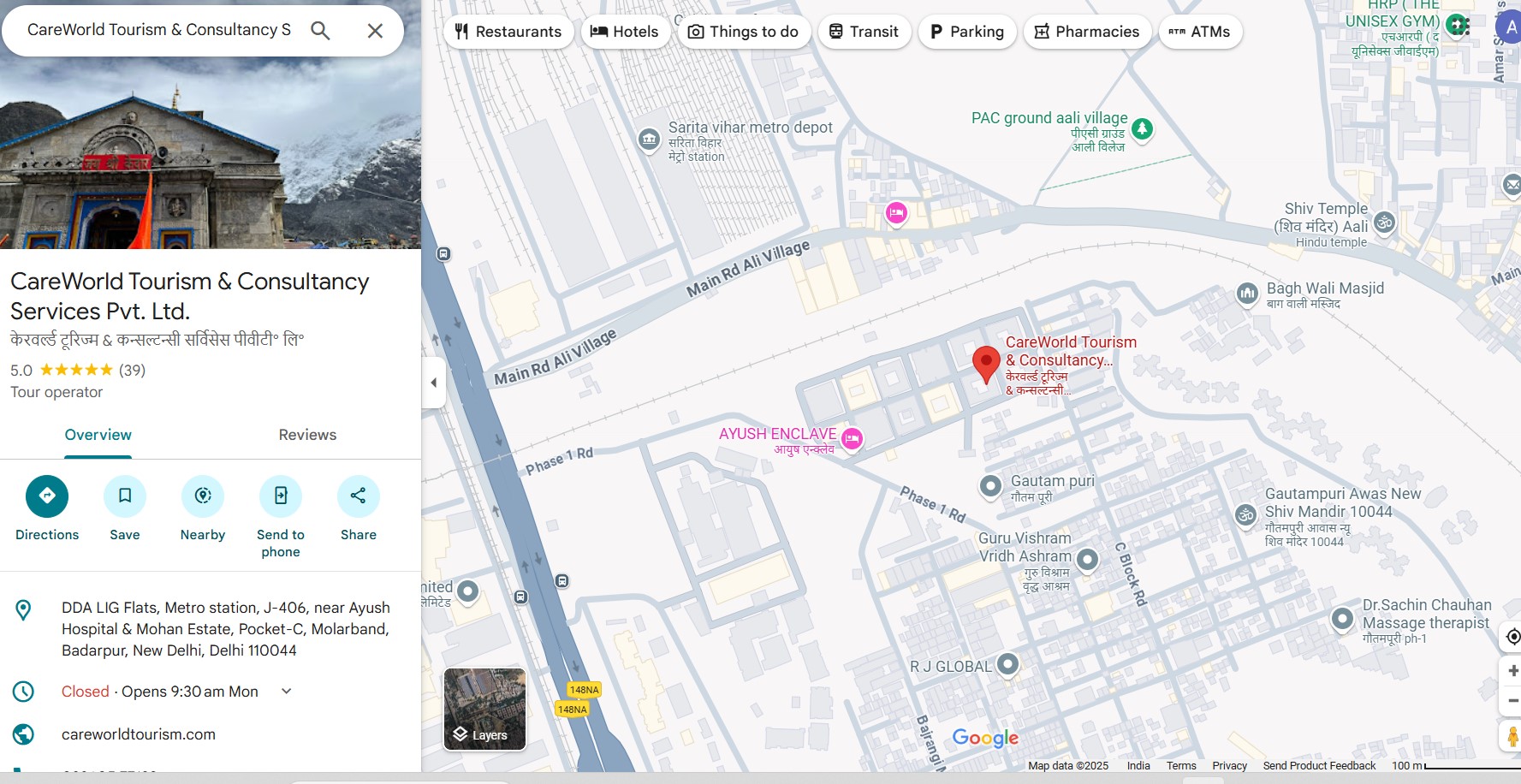Visit careworldtourism.com website link

[x=138, y=734]
